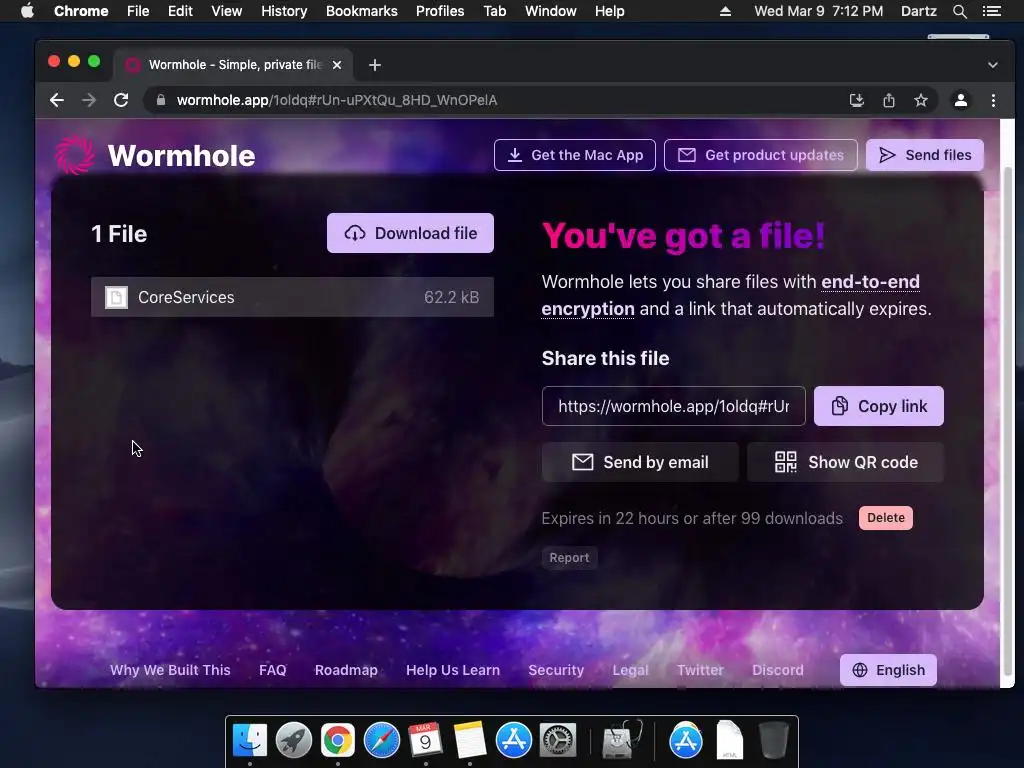Open the Help Us Learn link

[x=453, y=670]
